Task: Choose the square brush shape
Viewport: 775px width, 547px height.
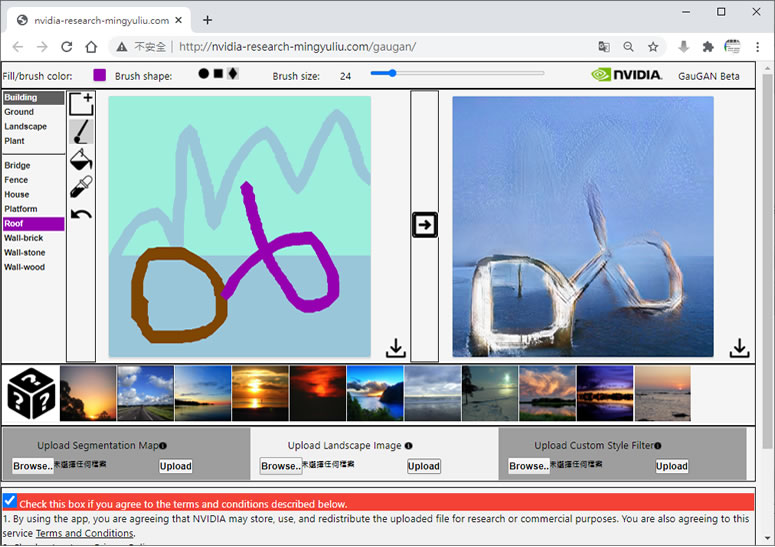Action: point(218,74)
